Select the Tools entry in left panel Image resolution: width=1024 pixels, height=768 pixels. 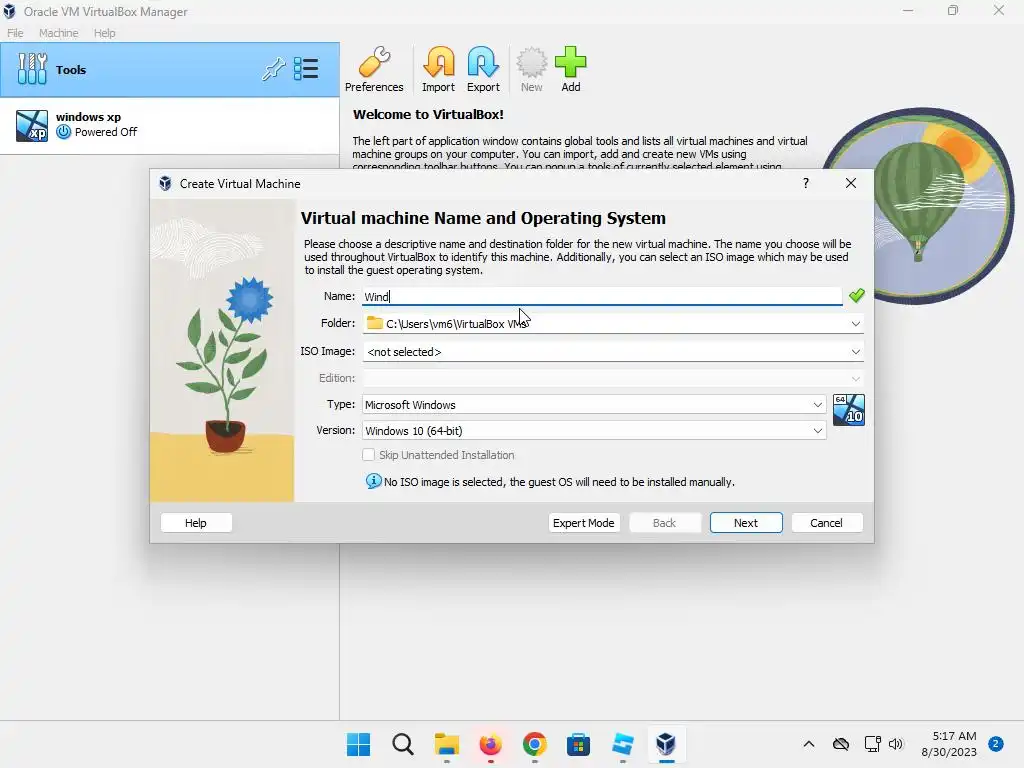tap(170, 70)
